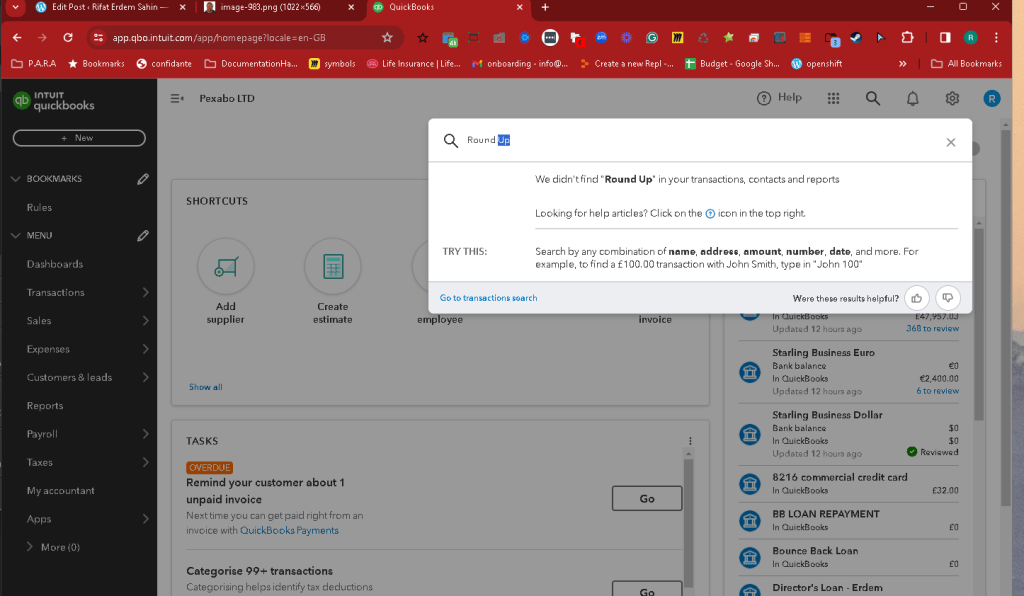Go back in browser history

[17, 38]
